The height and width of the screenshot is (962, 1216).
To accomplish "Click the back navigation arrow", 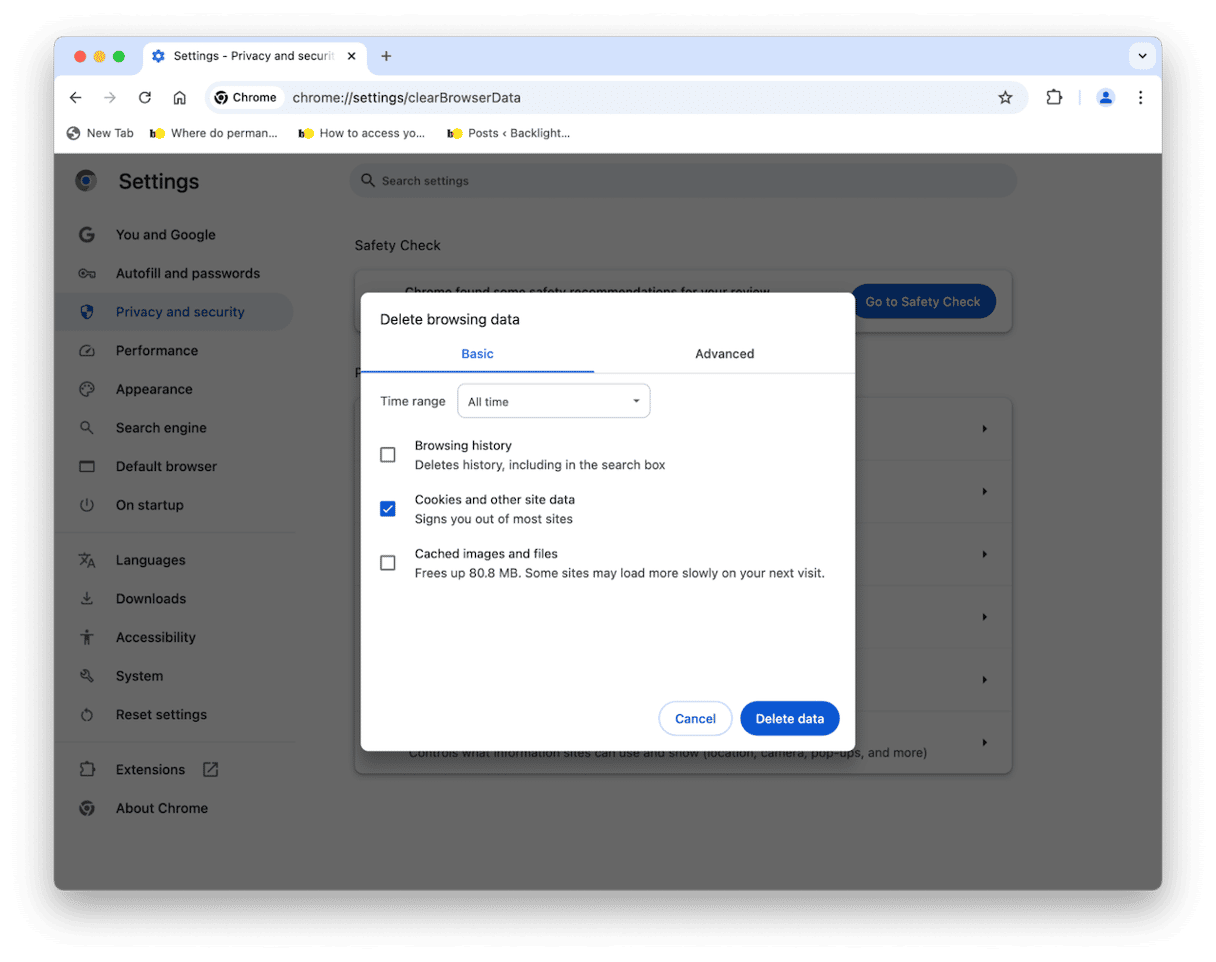I will point(76,98).
